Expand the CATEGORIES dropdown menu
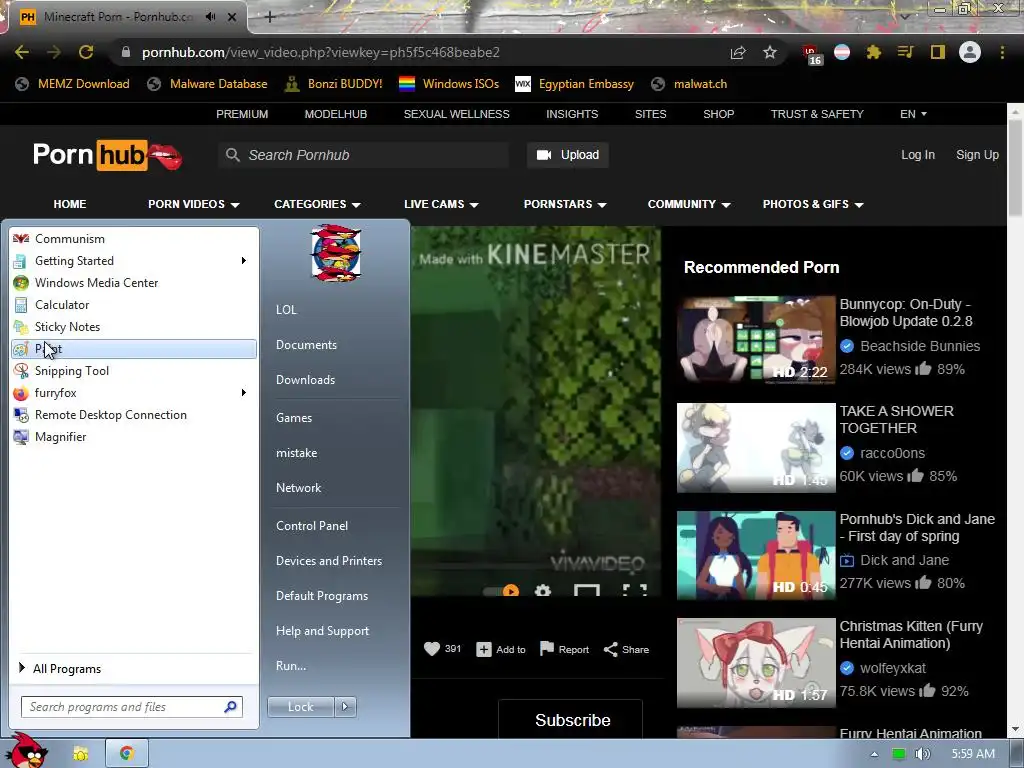This screenshot has height=768, width=1024. (317, 204)
